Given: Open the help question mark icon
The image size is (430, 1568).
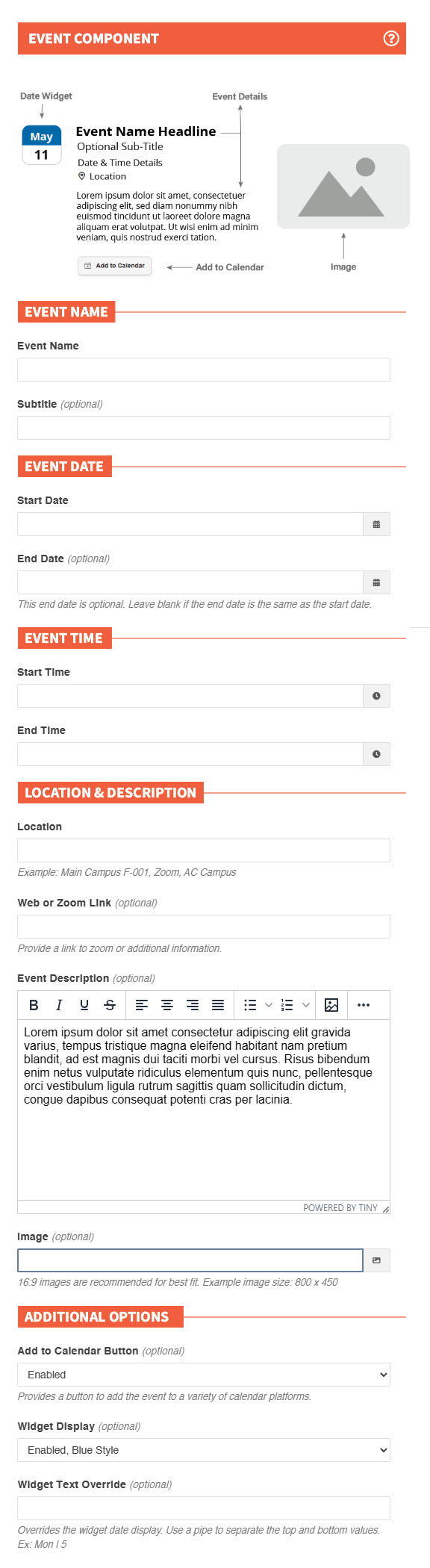Looking at the screenshot, I should point(391,38).
